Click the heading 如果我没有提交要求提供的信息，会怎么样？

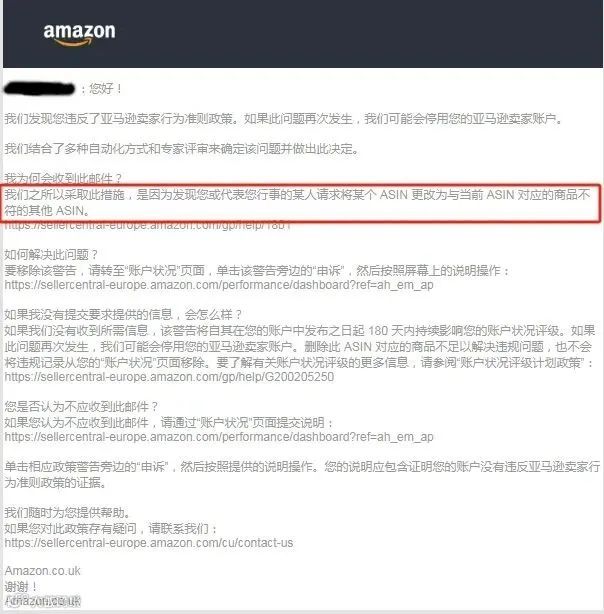pos(123,314)
